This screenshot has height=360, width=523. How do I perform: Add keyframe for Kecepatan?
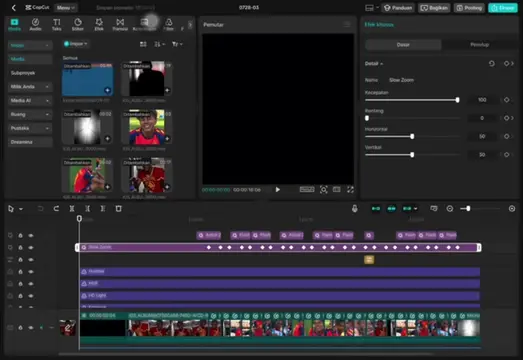507,100
